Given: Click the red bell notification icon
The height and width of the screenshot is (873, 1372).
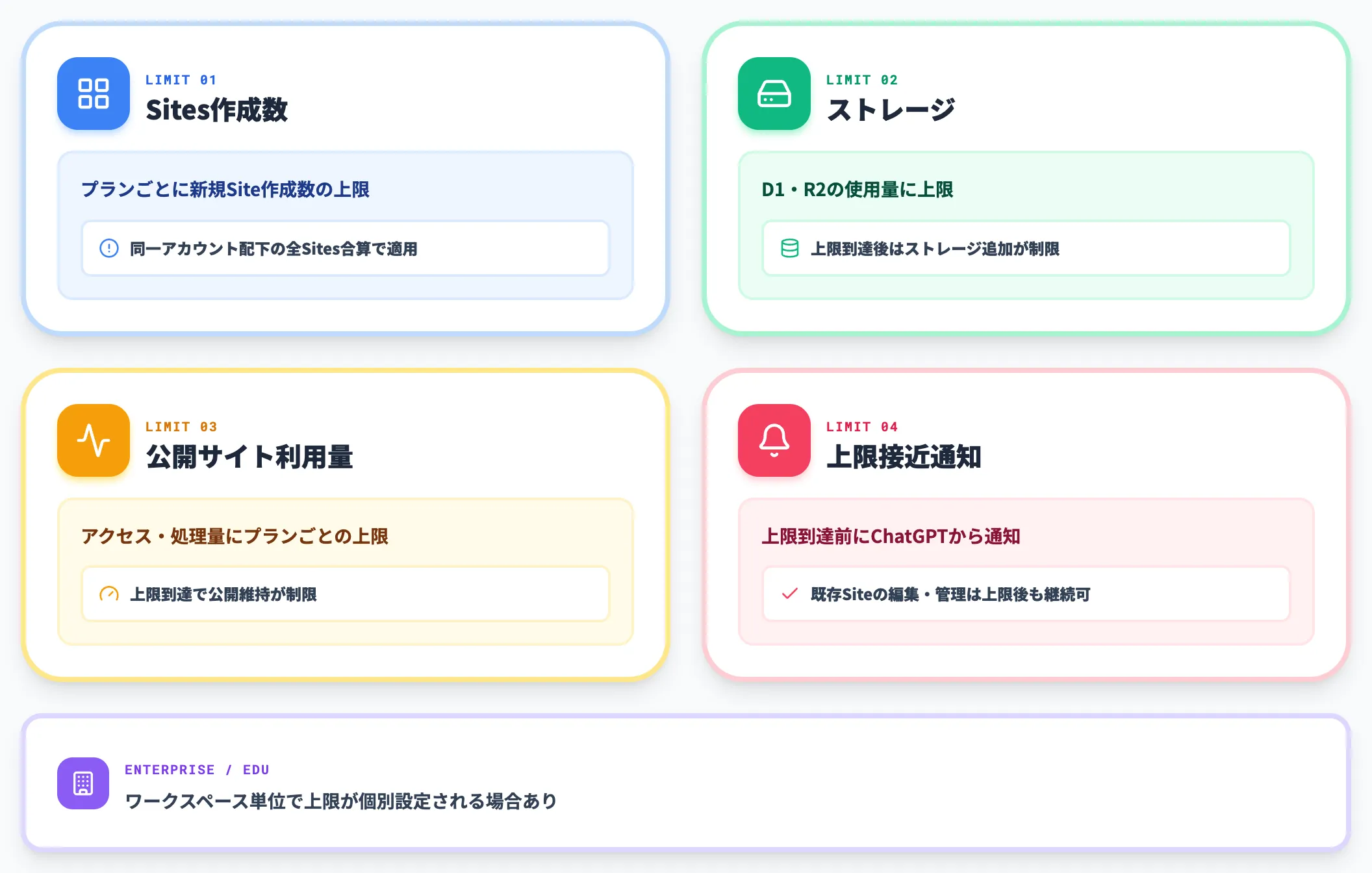Looking at the screenshot, I should [774, 440].
